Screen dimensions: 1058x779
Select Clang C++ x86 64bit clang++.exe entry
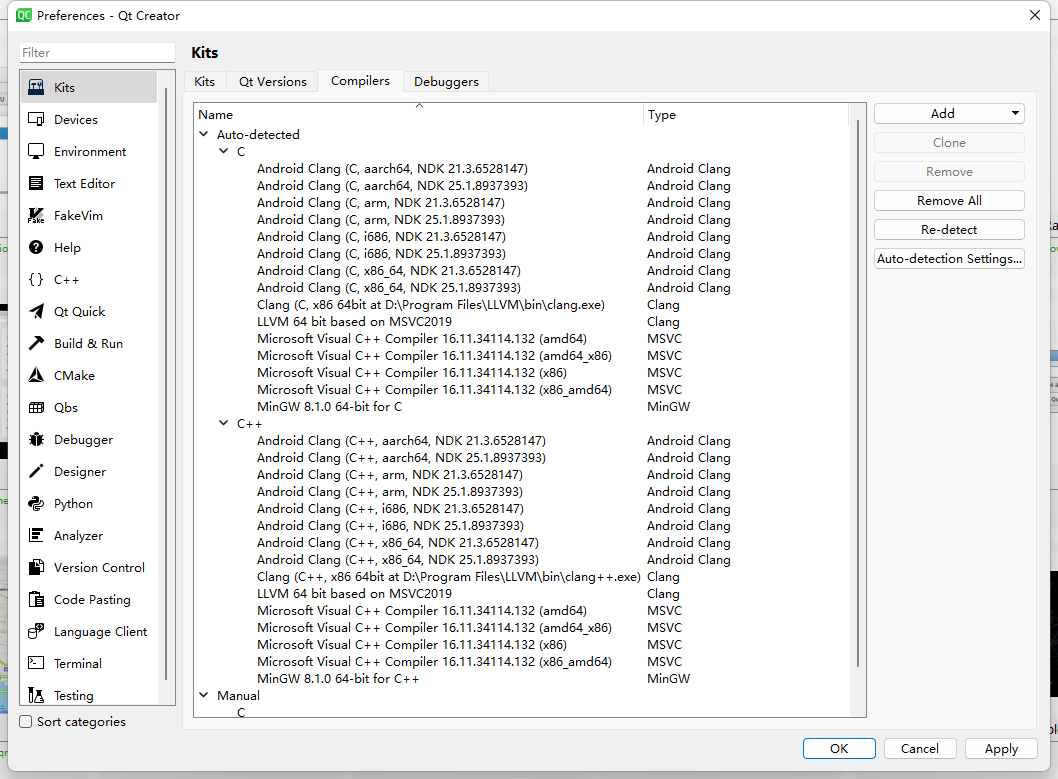pos(448,577)
